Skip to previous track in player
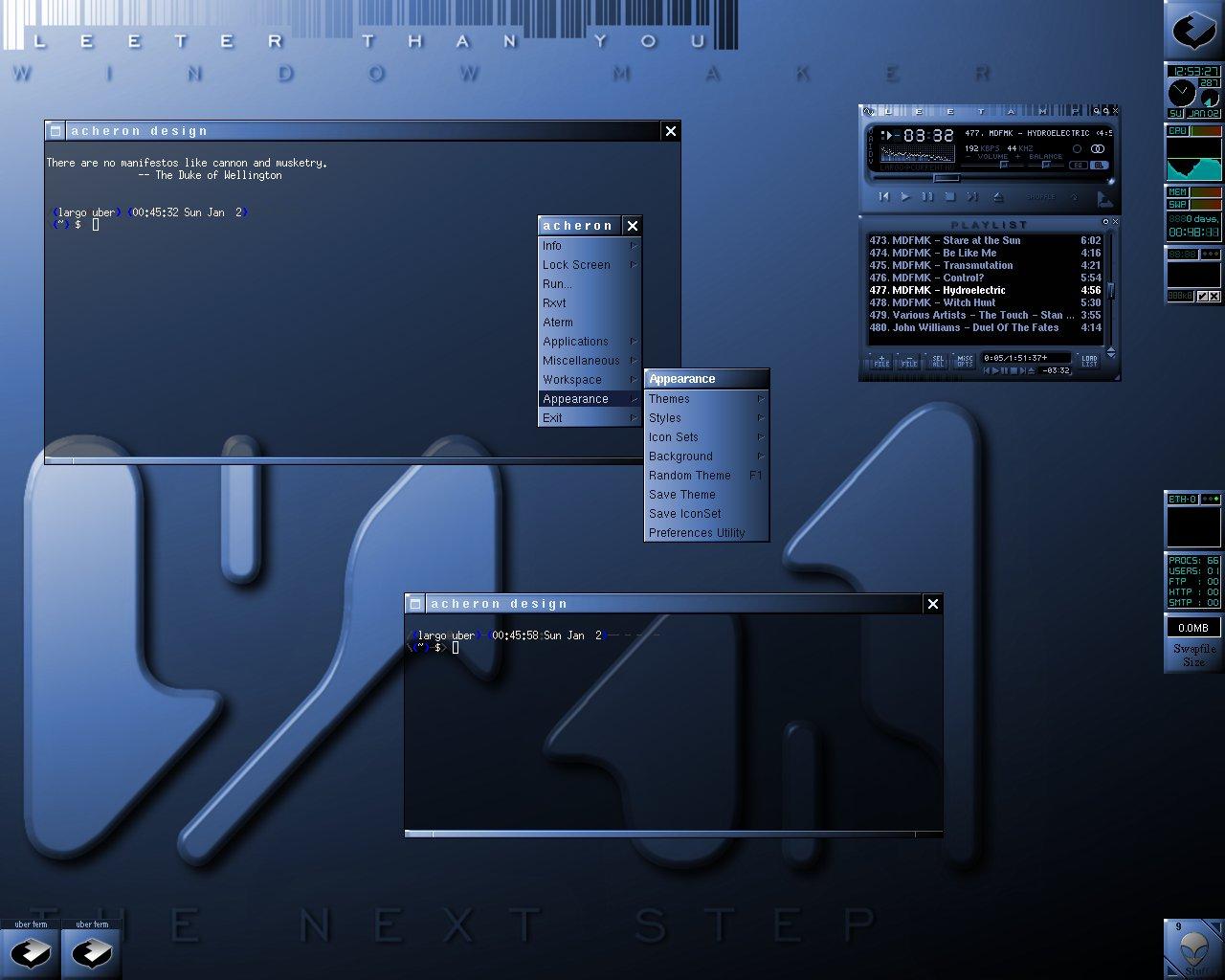1225x980 pixels. coord(884,196)
